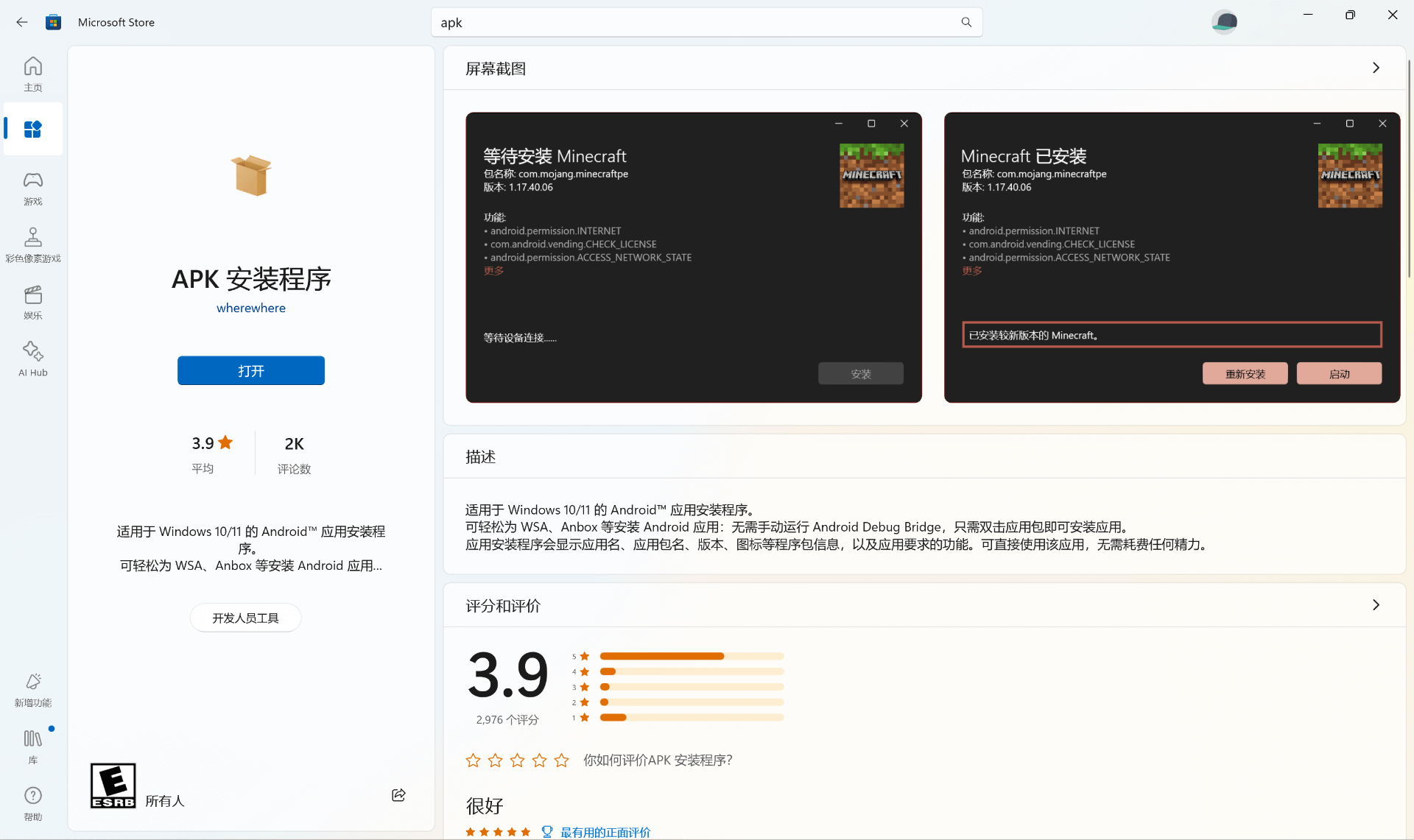This screenshot has width=1414, height=840.
Task: Go back with the back arrow
Action: pyautogui.click(x=22, y=22)
